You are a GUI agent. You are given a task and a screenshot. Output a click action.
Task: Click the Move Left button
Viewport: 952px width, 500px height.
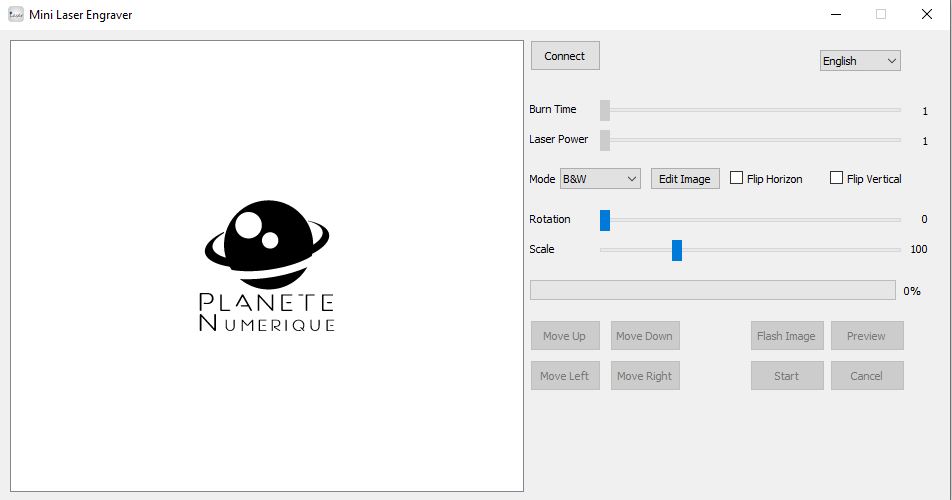pos(565,376)
